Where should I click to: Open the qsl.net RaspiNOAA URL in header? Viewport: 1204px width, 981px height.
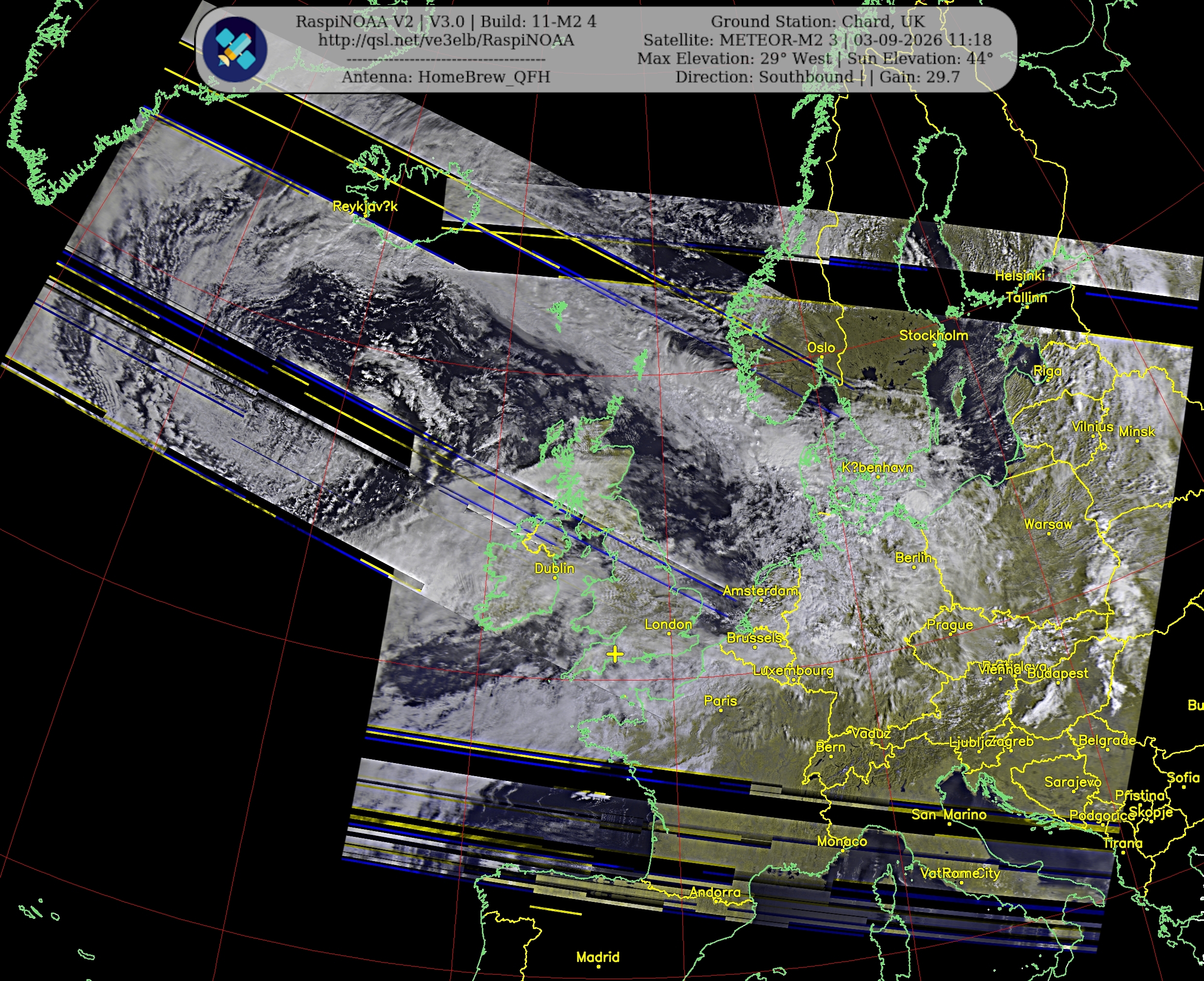click(446, 40)
